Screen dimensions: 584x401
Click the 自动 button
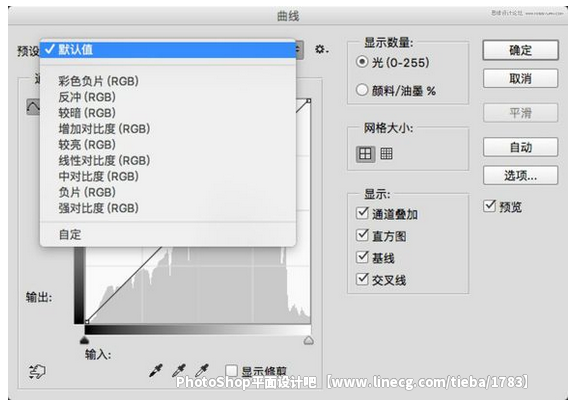520,147
